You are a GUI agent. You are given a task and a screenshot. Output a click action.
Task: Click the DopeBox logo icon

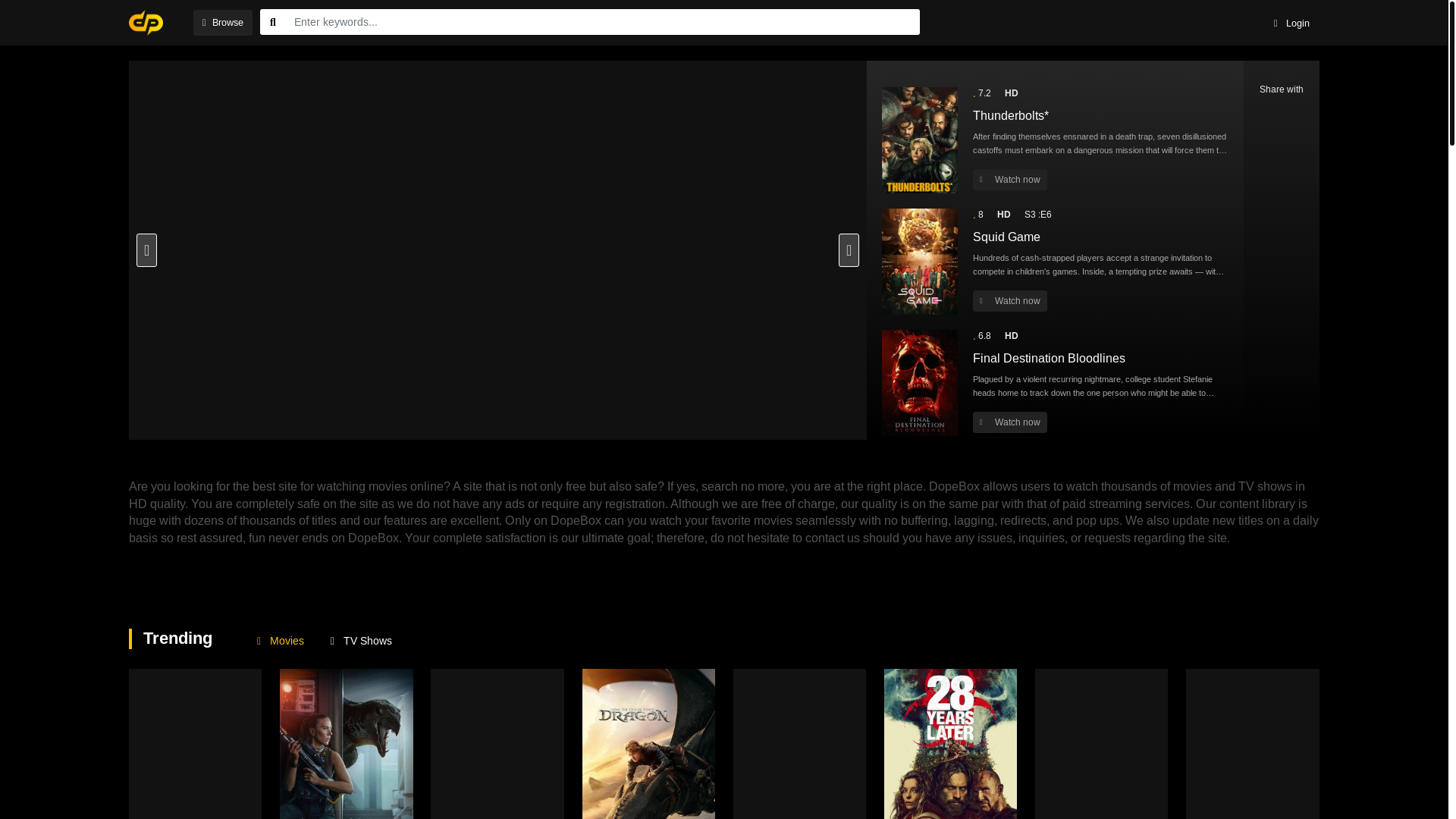(146, 23)
